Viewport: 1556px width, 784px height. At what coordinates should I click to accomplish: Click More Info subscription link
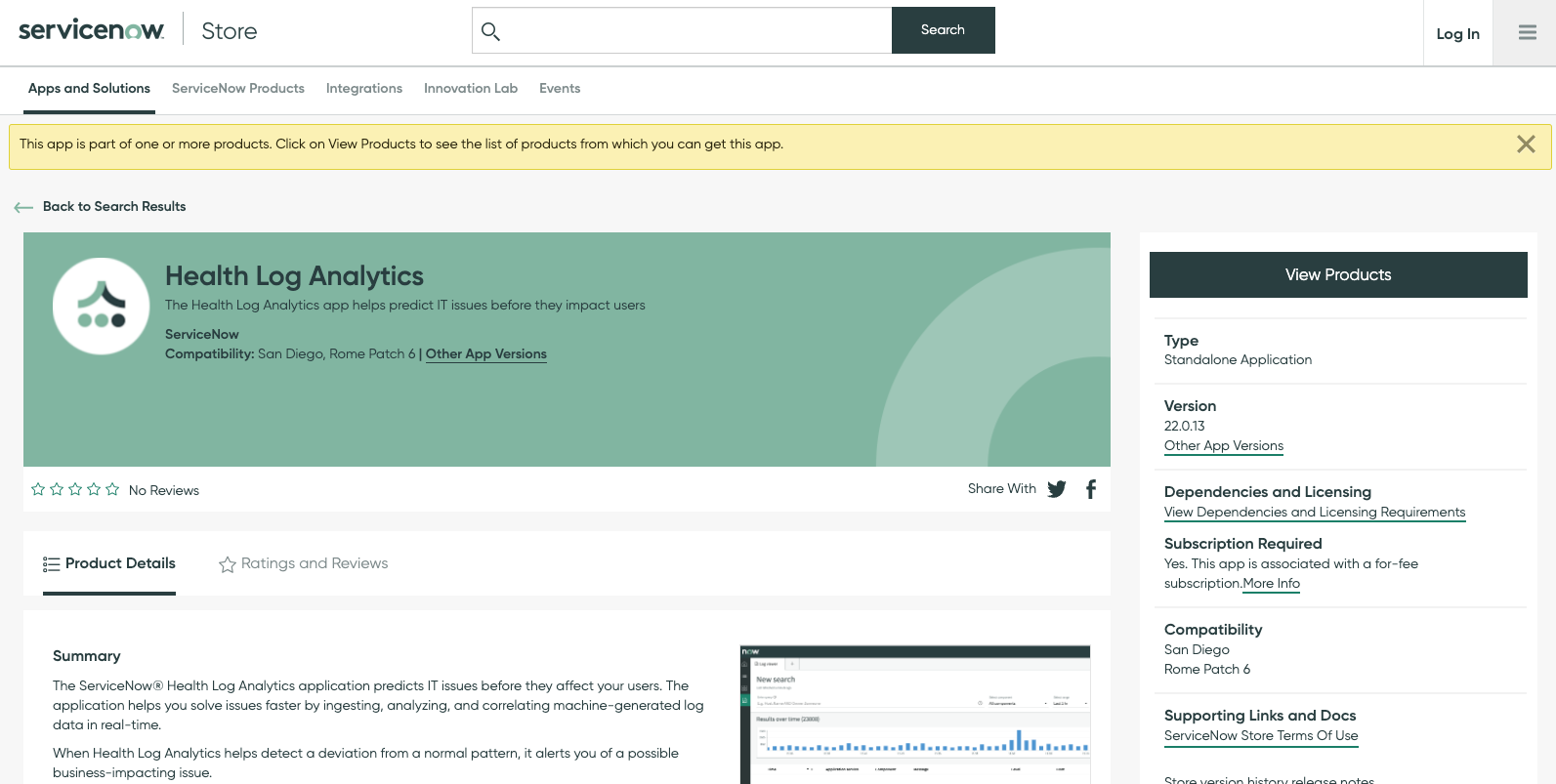click(x=1272, y=584)
